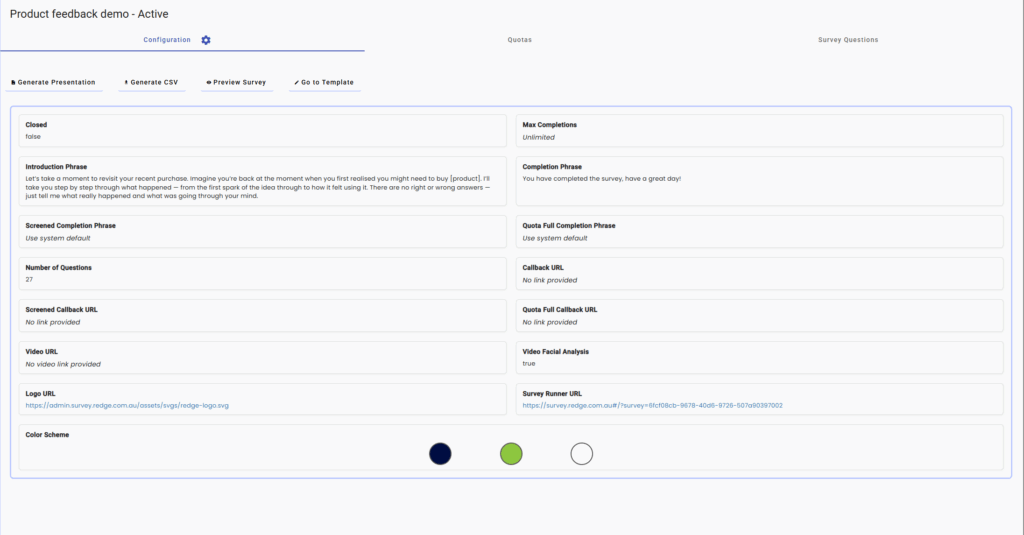Click the Max Completions Unlimited field

point(538,137)
